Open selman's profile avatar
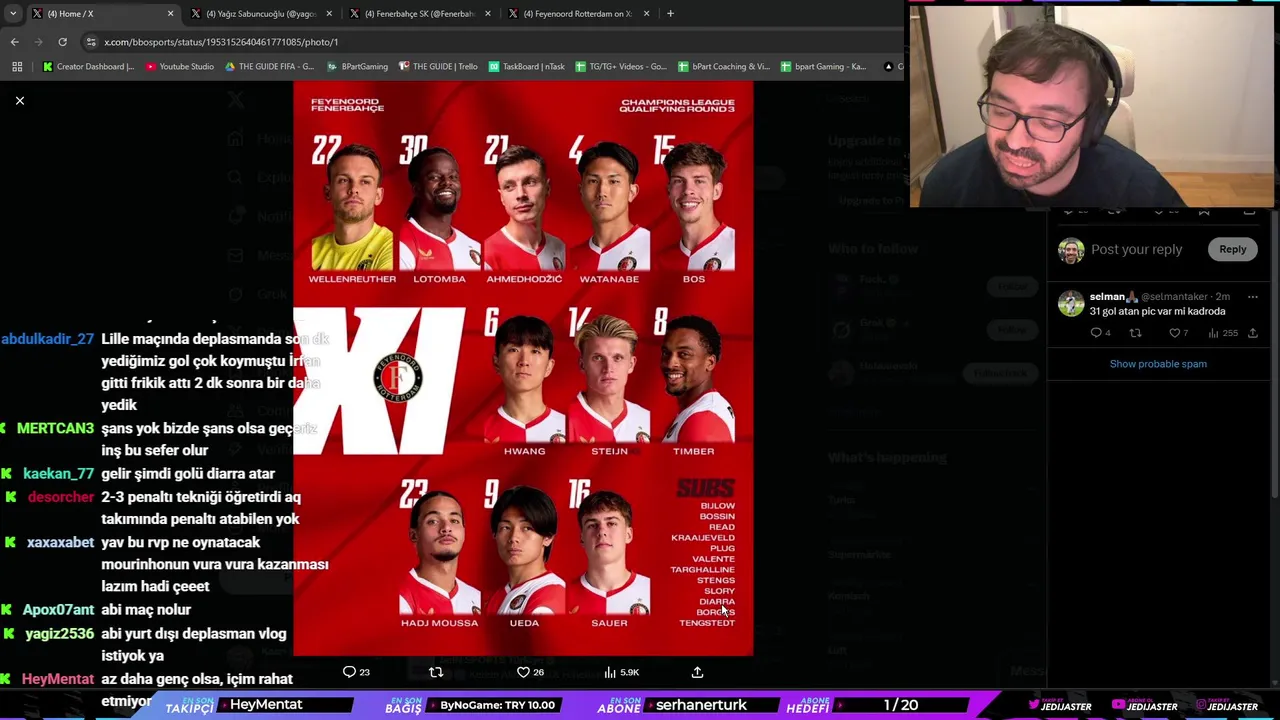 (x=1071, y=303)
